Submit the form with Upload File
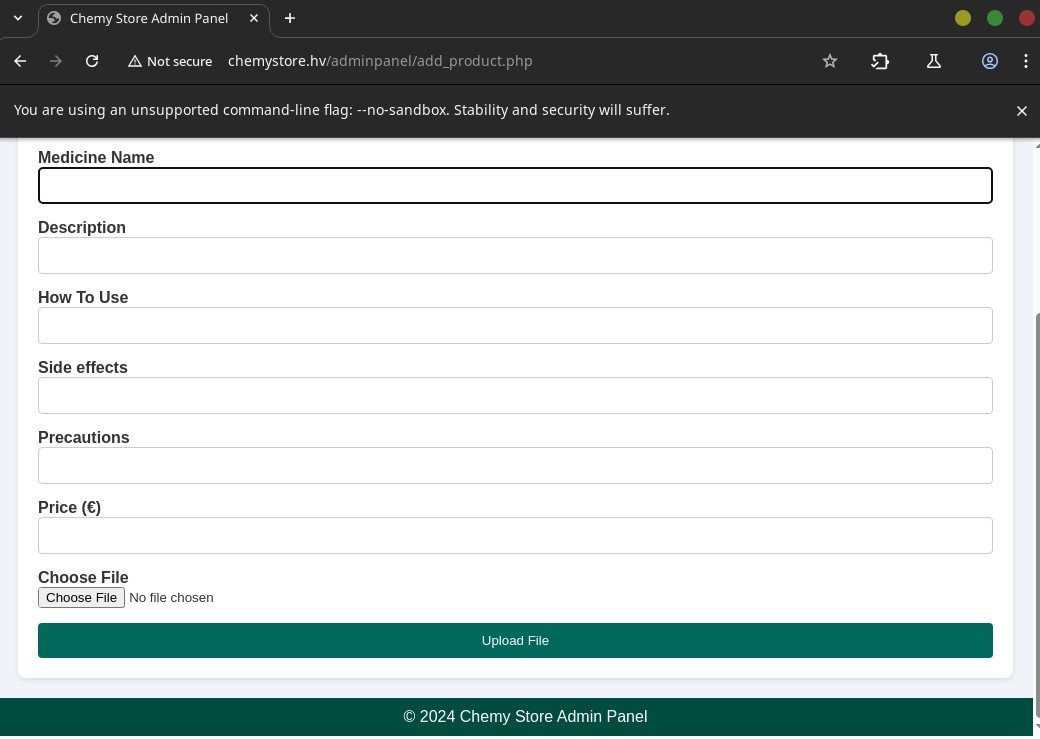The image size is (1040, 739). coord(515,641)
